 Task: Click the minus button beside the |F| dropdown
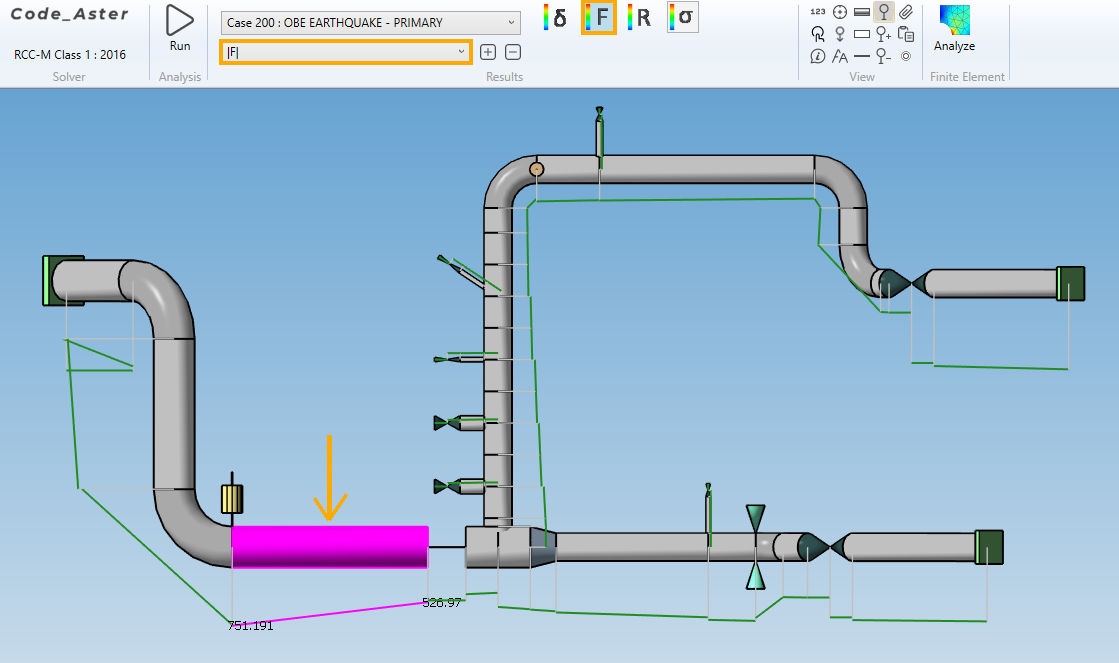pos(512,52)
